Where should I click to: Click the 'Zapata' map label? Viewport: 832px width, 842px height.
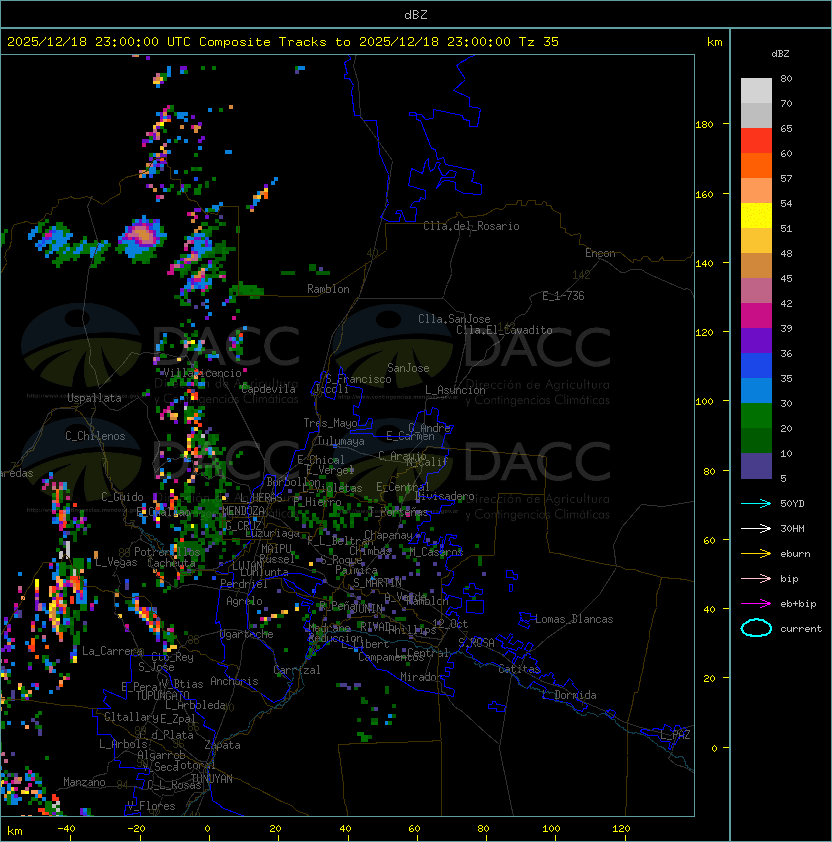pyautogui.click(x=222, y=745)
